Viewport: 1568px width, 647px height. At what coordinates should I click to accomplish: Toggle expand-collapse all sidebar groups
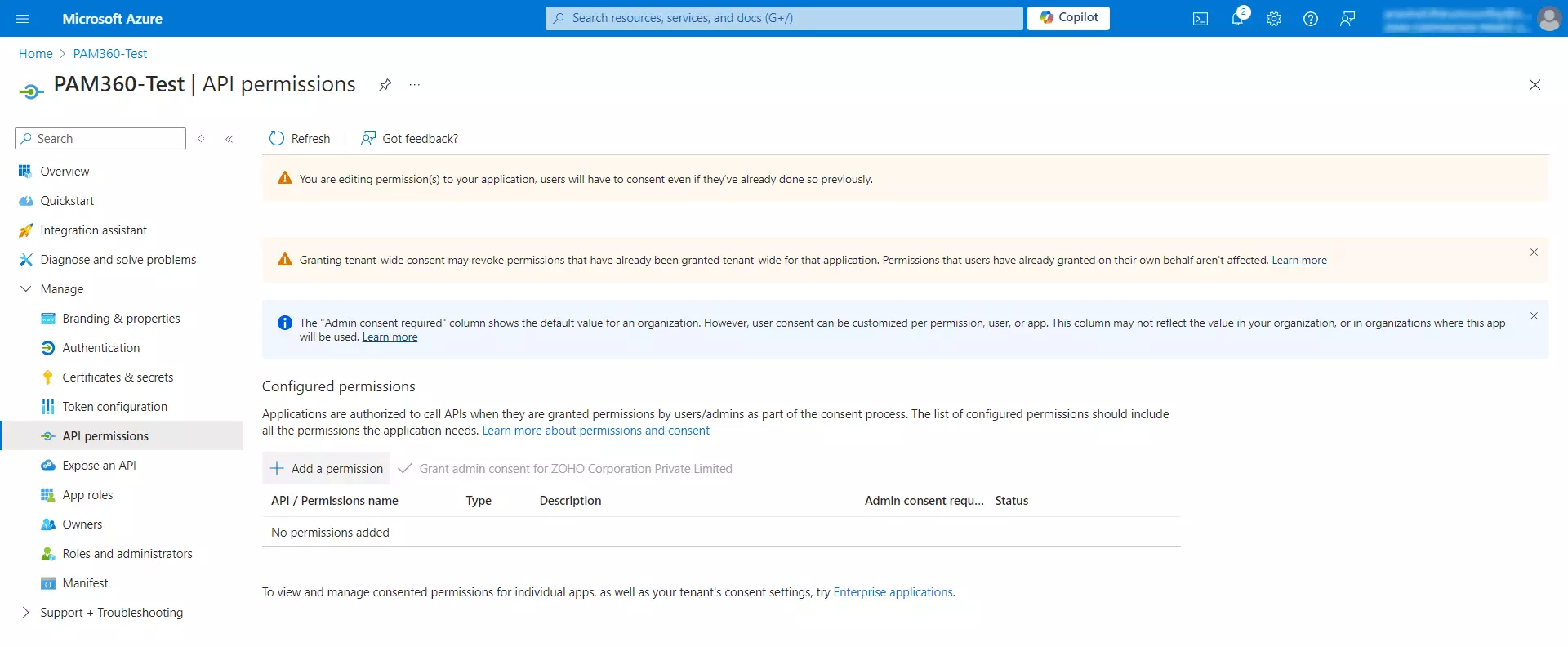click(202, 139)
